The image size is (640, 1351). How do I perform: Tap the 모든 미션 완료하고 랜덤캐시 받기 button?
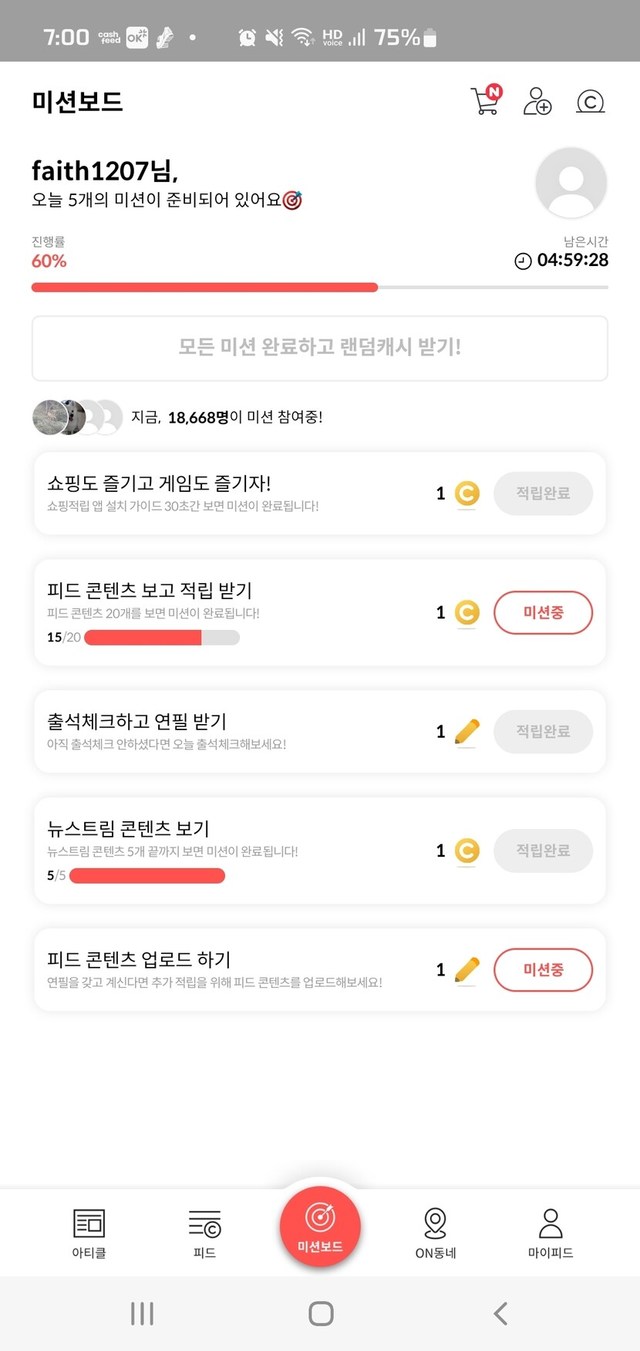(320, 348)
